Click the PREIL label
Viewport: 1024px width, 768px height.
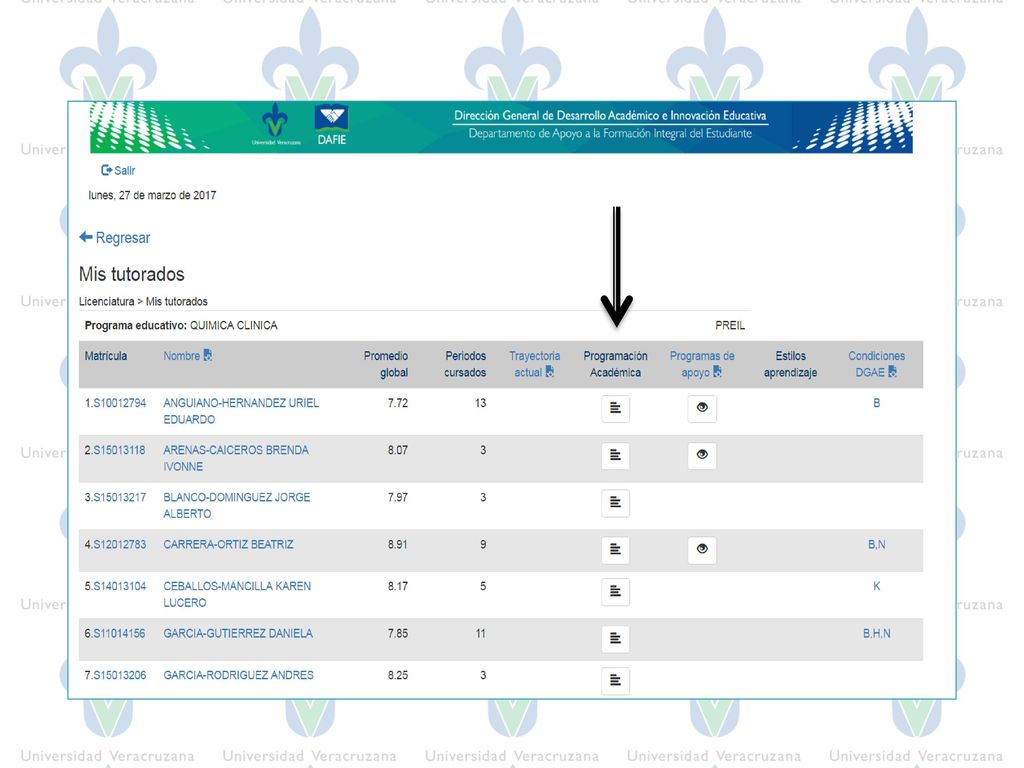point(729,325)
